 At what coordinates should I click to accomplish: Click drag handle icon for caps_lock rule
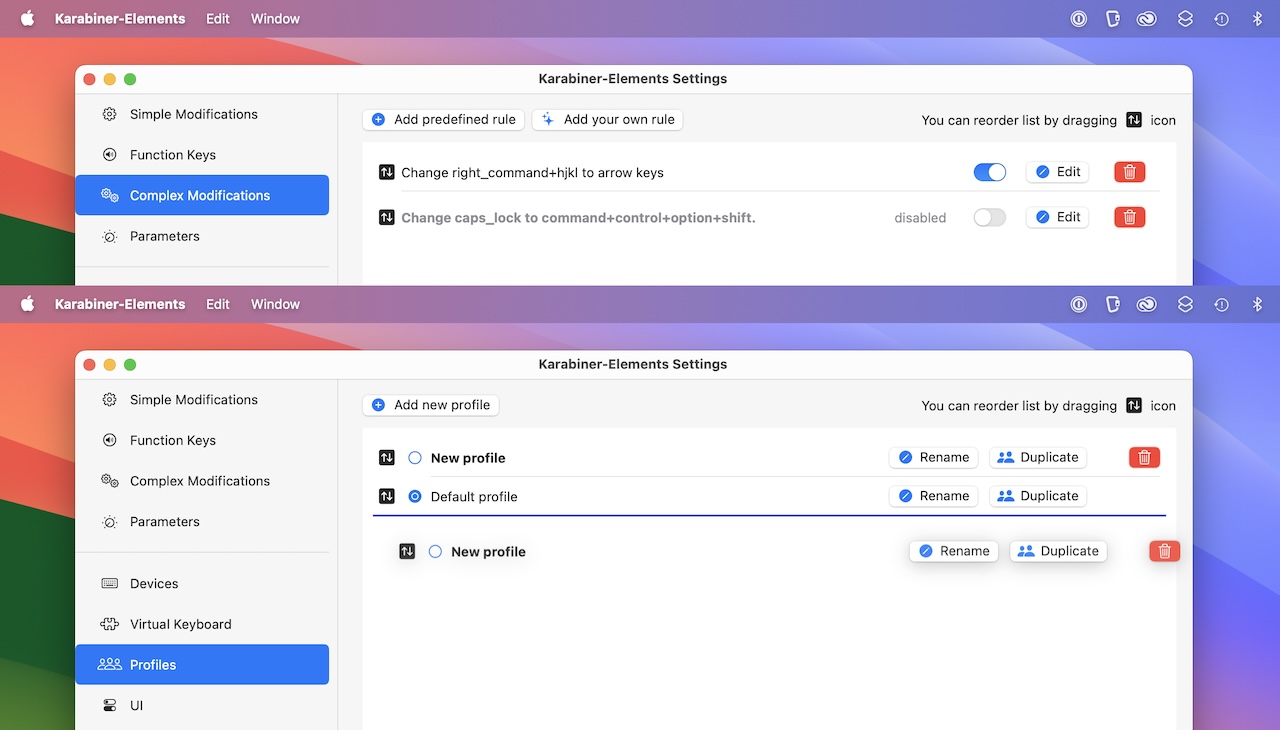point(387,217)
